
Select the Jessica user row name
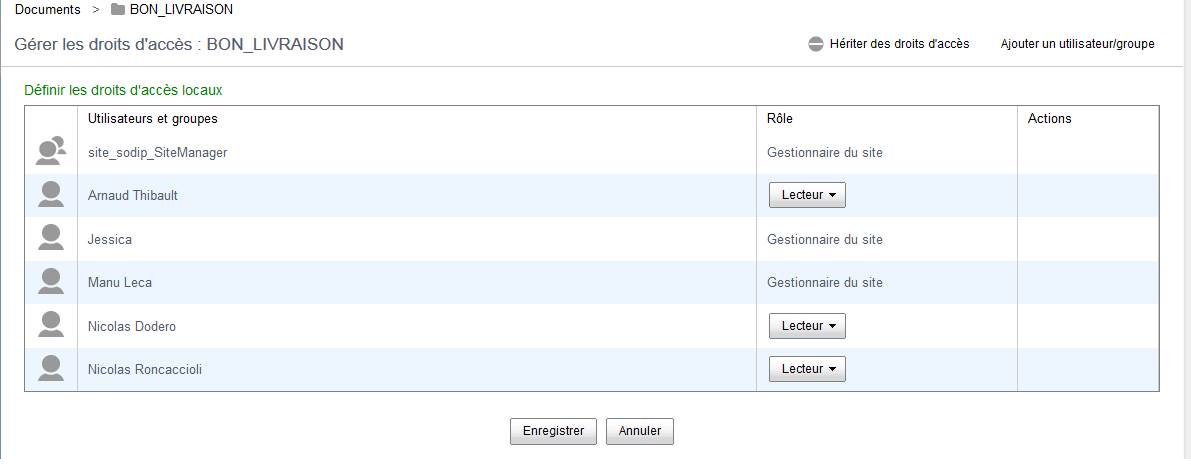[110, 239]
